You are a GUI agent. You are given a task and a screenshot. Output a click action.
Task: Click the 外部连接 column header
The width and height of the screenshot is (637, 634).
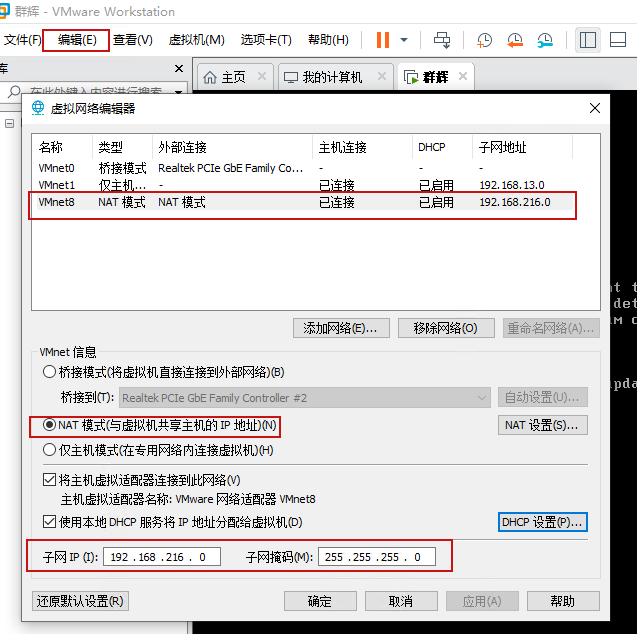tap(232, 147)
